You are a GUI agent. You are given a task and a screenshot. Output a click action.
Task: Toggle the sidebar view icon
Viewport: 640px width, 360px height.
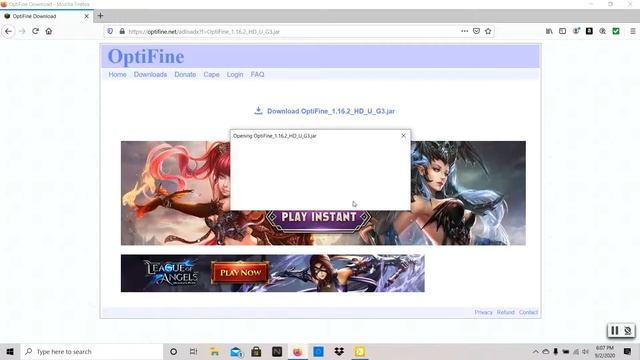562,31
